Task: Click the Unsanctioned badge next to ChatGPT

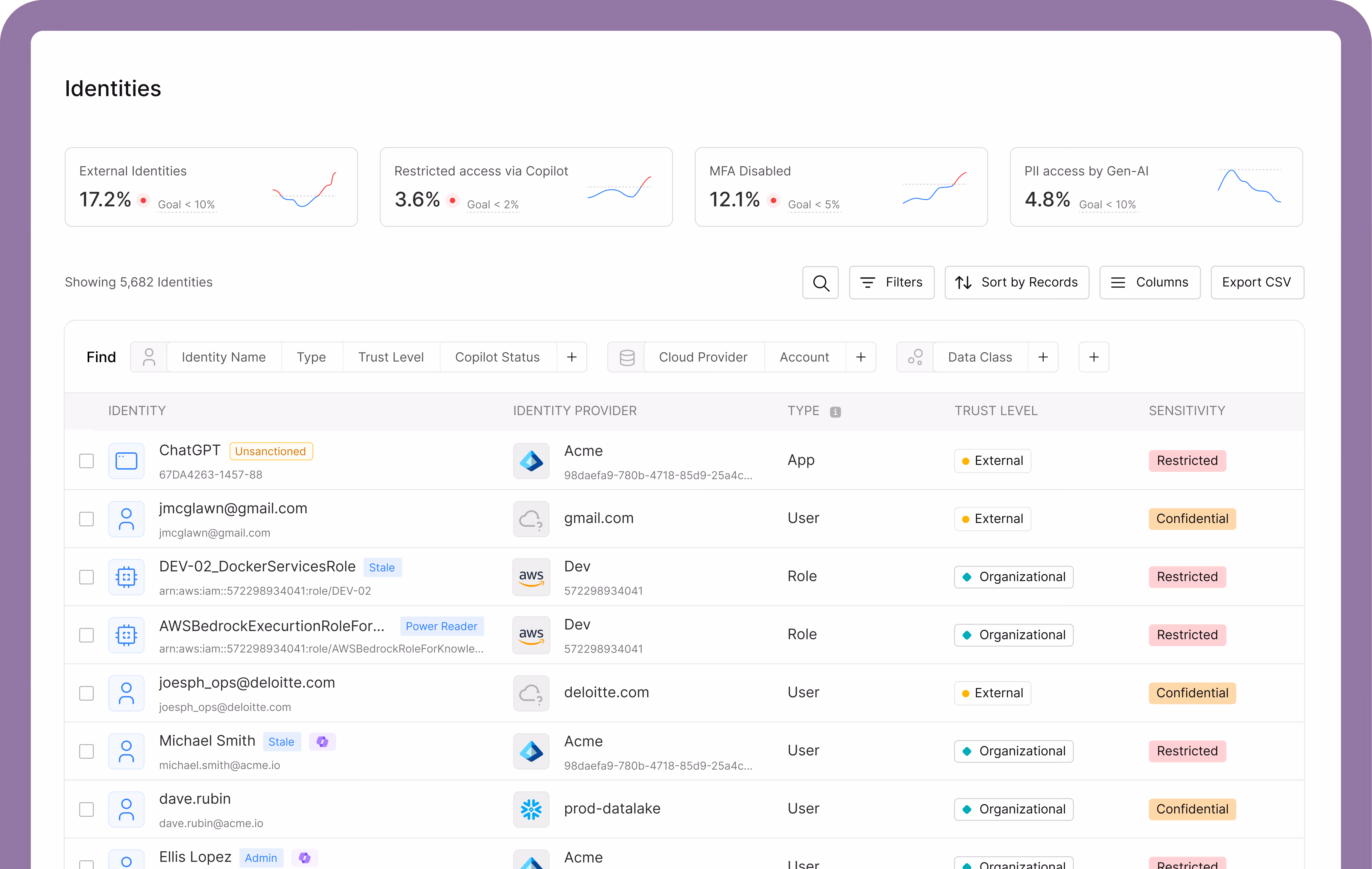Action: 271,451
